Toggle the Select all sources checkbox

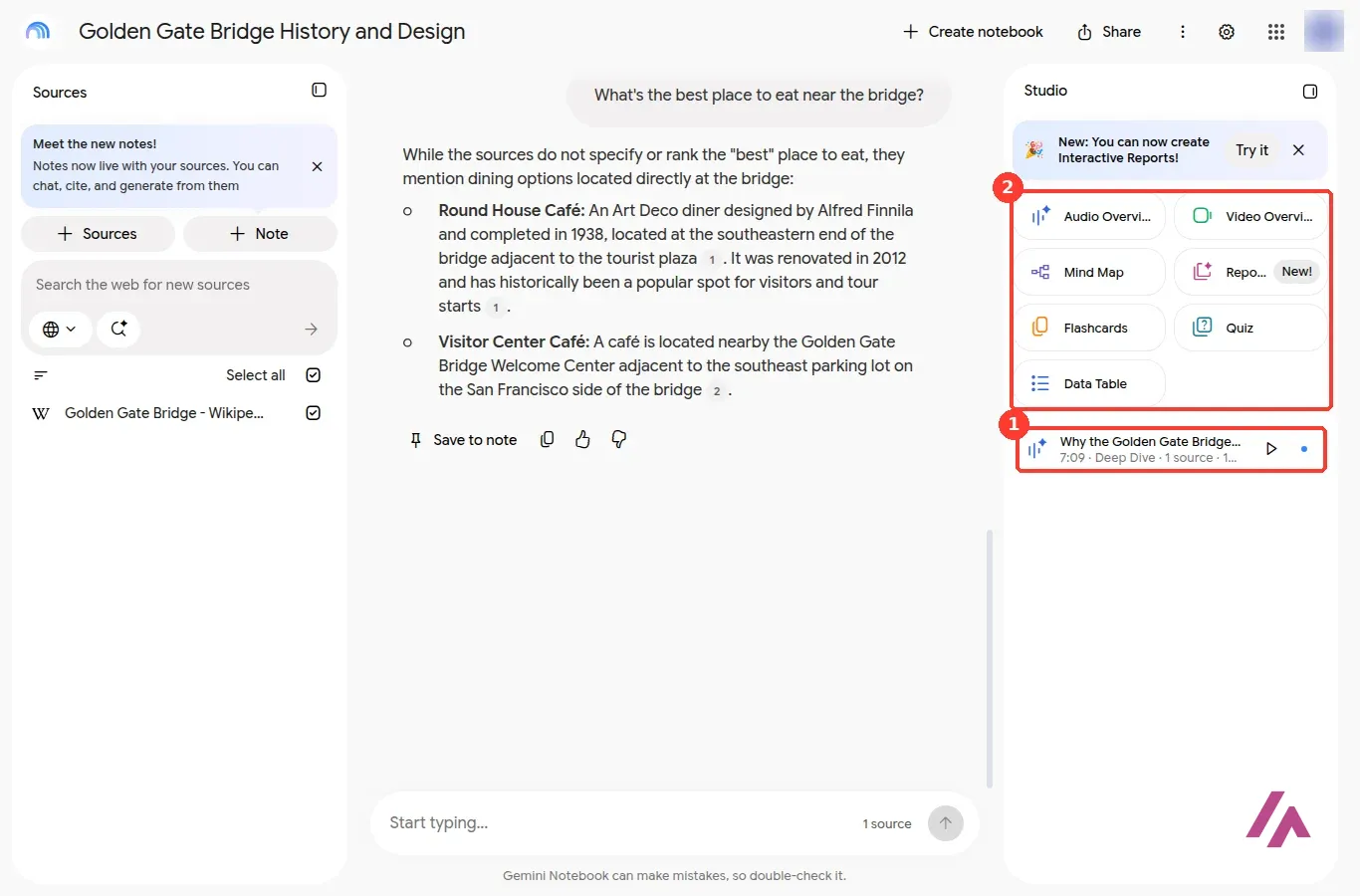click(x=313, y=375)
